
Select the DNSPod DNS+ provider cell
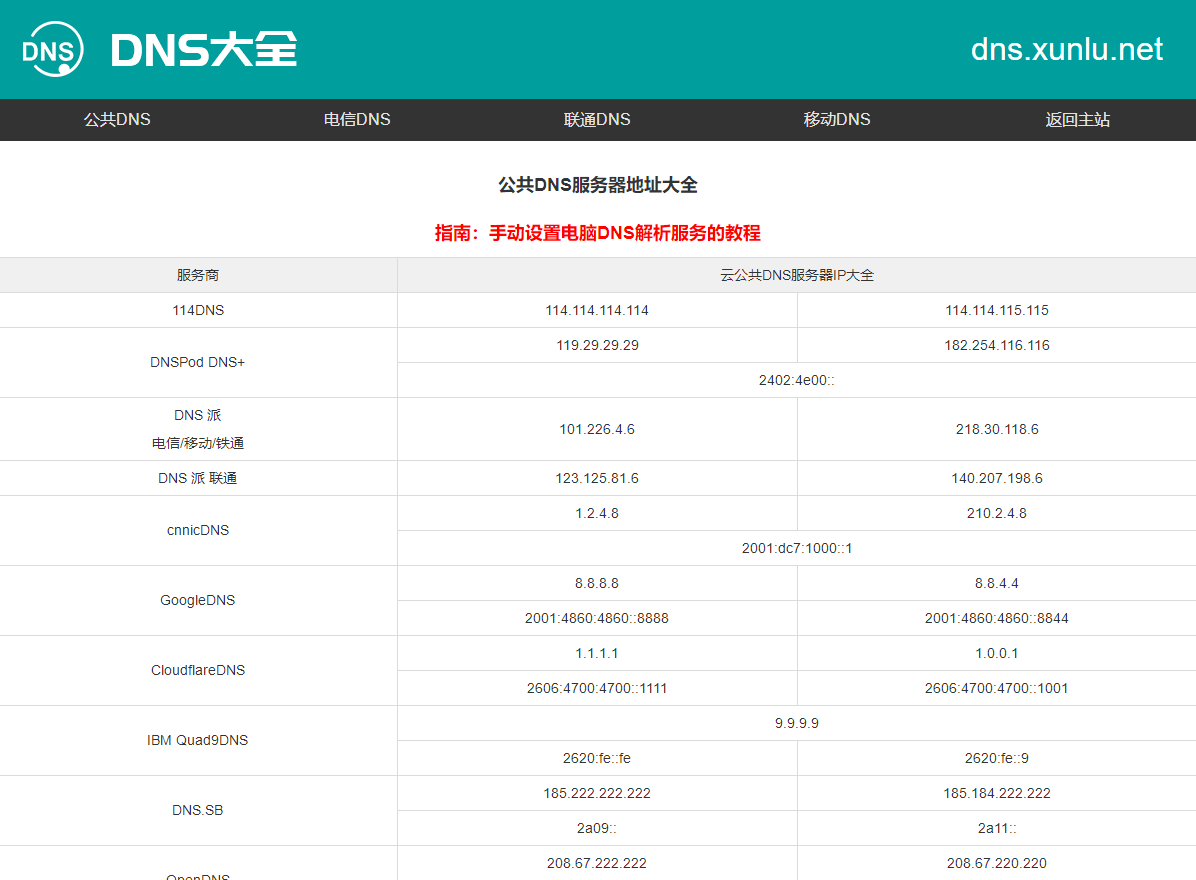[x=198, y=362]
